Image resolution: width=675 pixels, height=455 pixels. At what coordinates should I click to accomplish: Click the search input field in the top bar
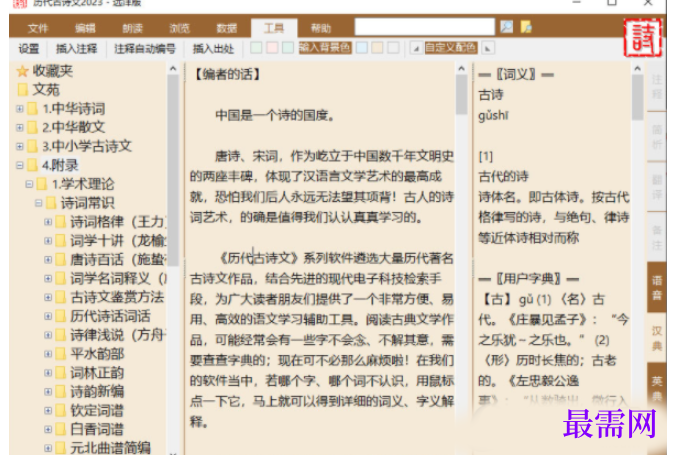point(424,27)
